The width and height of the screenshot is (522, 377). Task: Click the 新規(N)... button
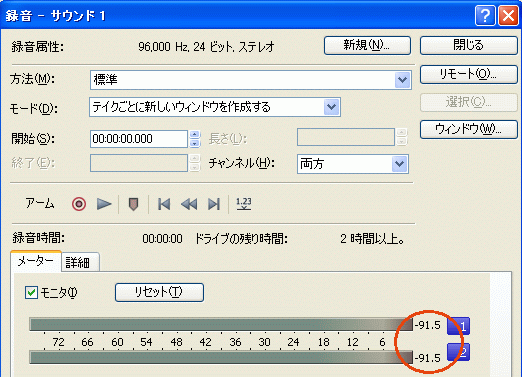(367, 45)
